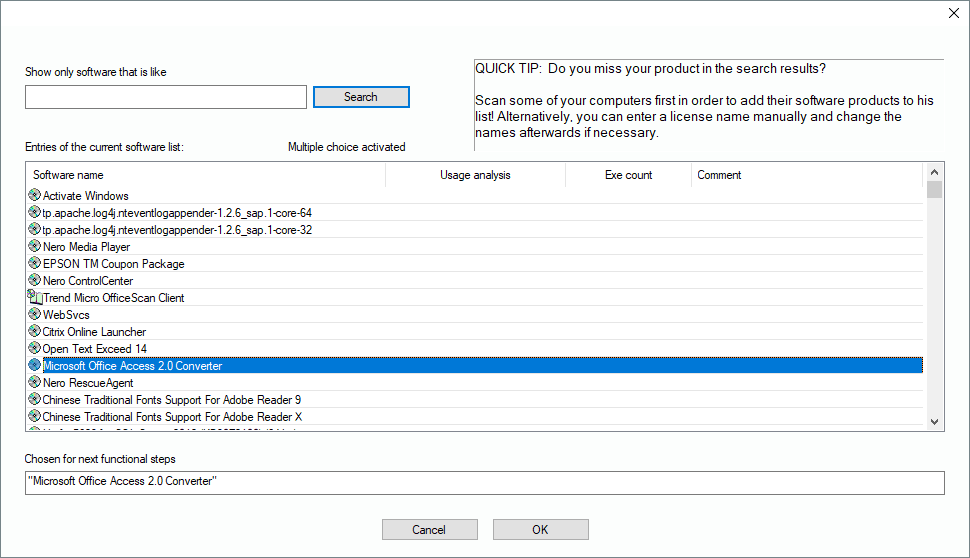Click the Nero RescueAgent entry icon

[35, 383]
